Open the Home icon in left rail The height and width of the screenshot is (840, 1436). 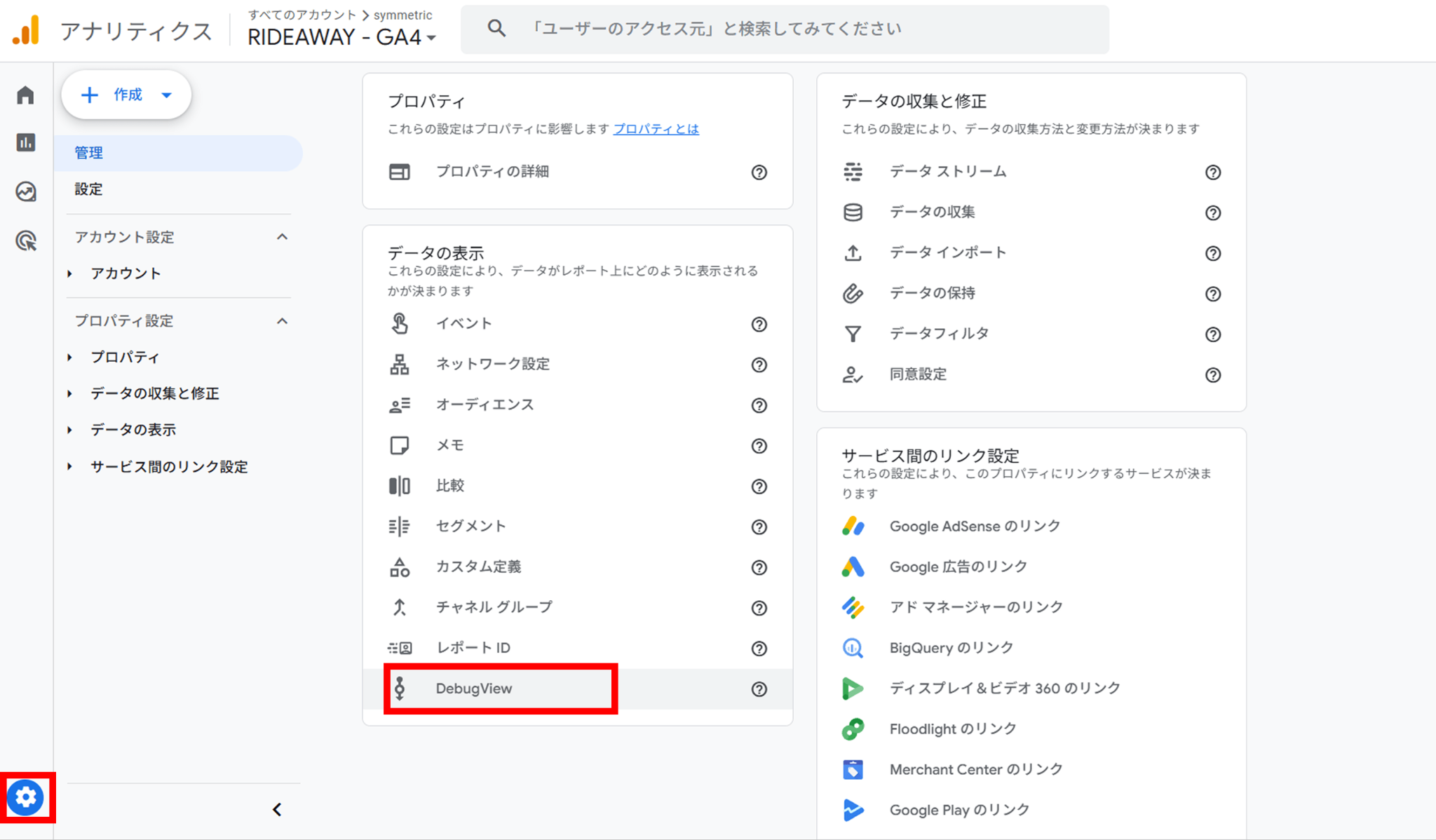coord(26,95)
